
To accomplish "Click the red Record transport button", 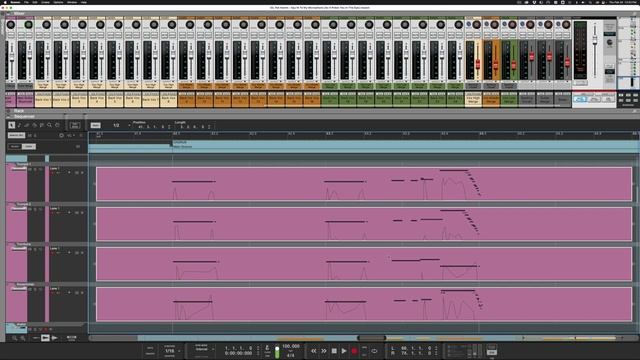I will click(354, 351).
